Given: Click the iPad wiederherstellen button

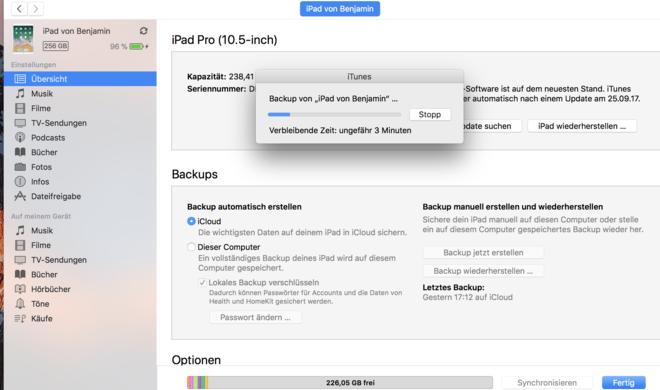Looking at the screenshot, I should pos(582,126).
